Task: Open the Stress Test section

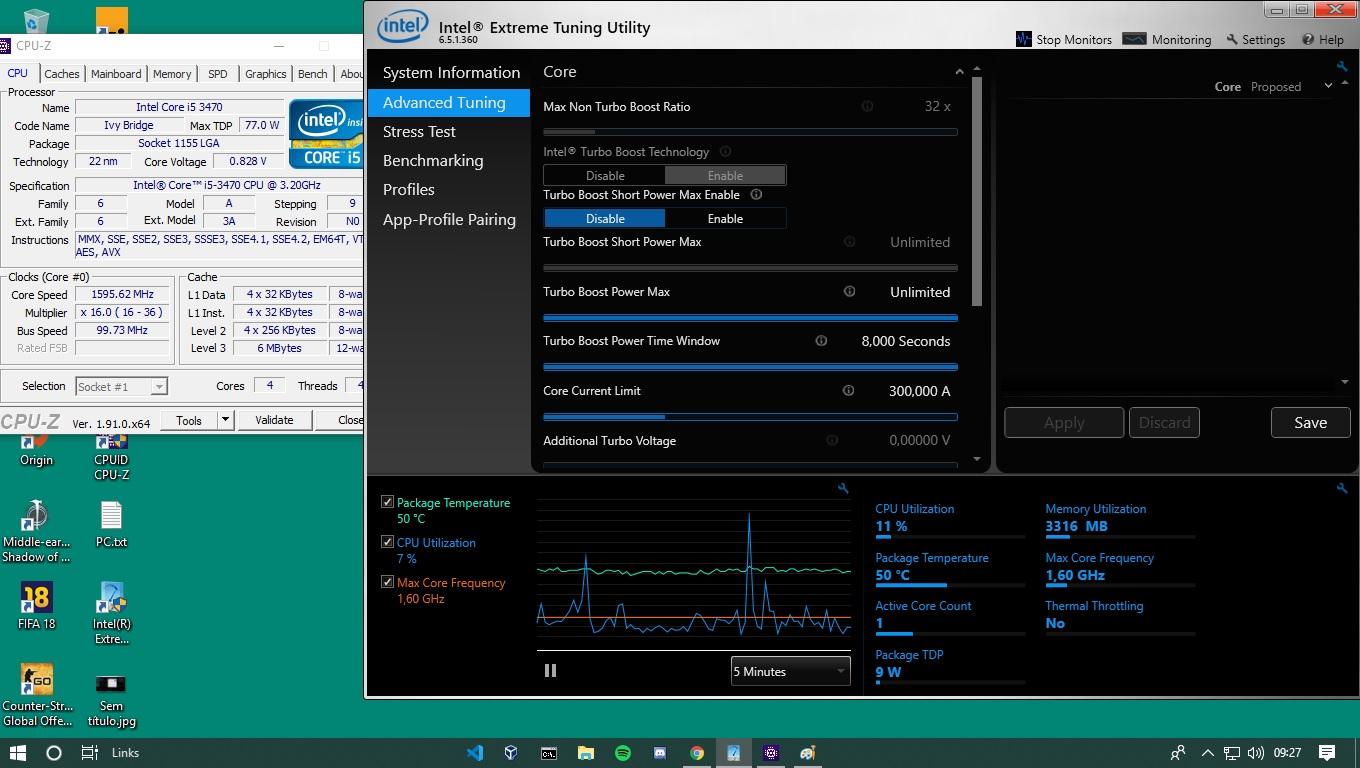Action: pyautogui.click(x=449, y=132)
